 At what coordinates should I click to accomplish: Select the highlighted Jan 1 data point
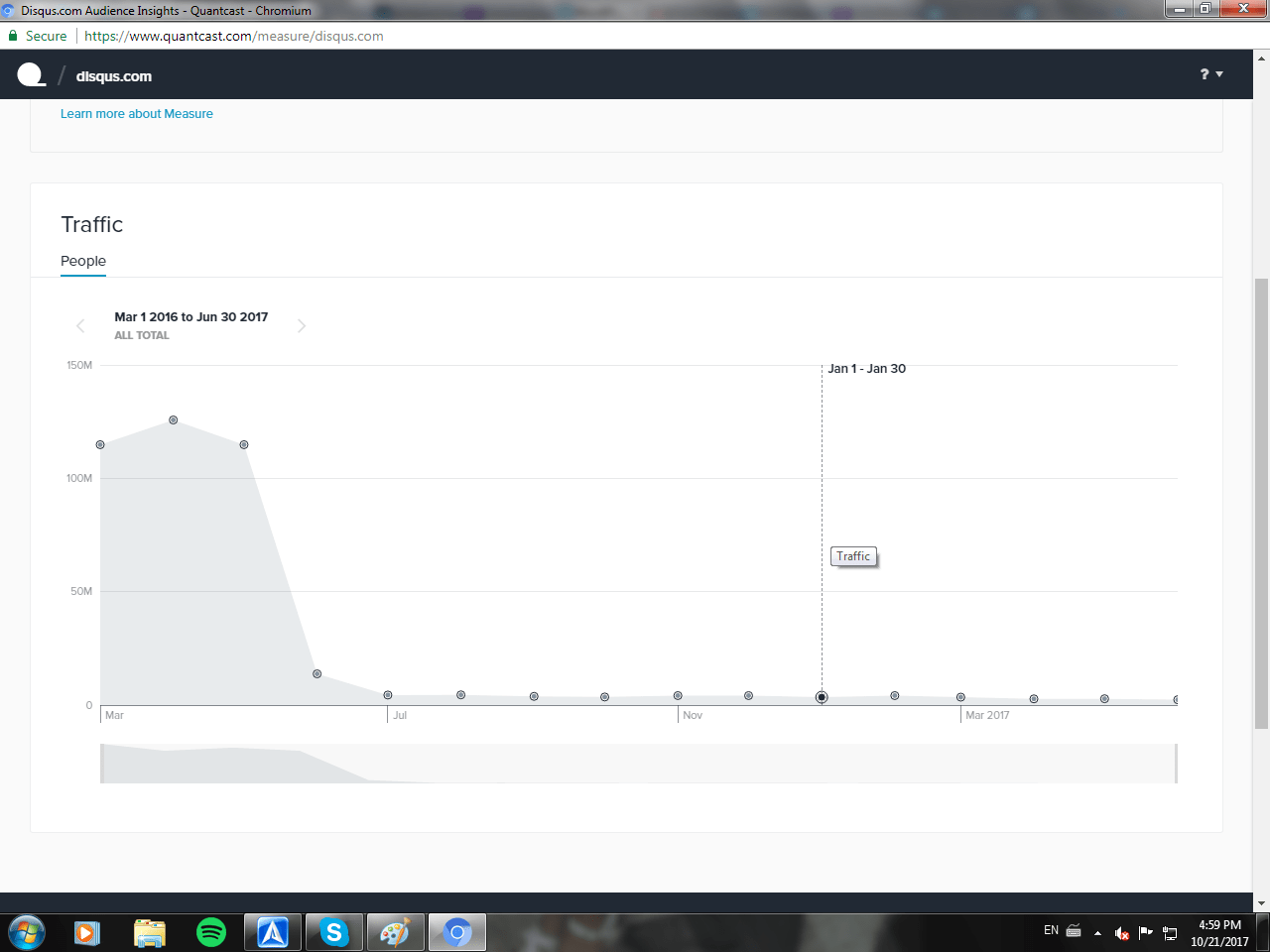pyautogui.click(x=821, y=697)
